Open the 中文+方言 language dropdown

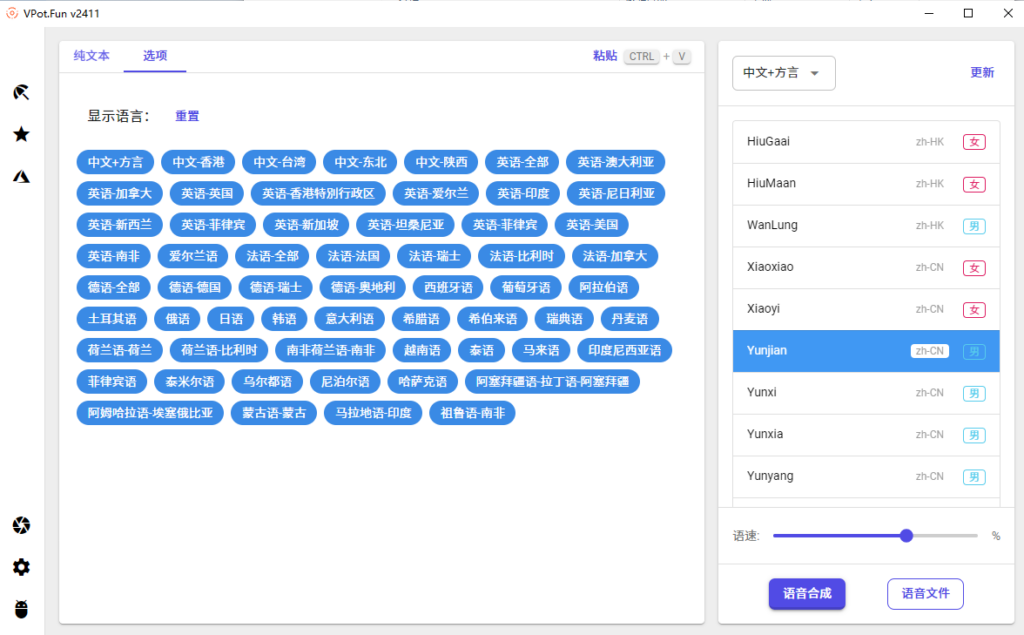783,73
